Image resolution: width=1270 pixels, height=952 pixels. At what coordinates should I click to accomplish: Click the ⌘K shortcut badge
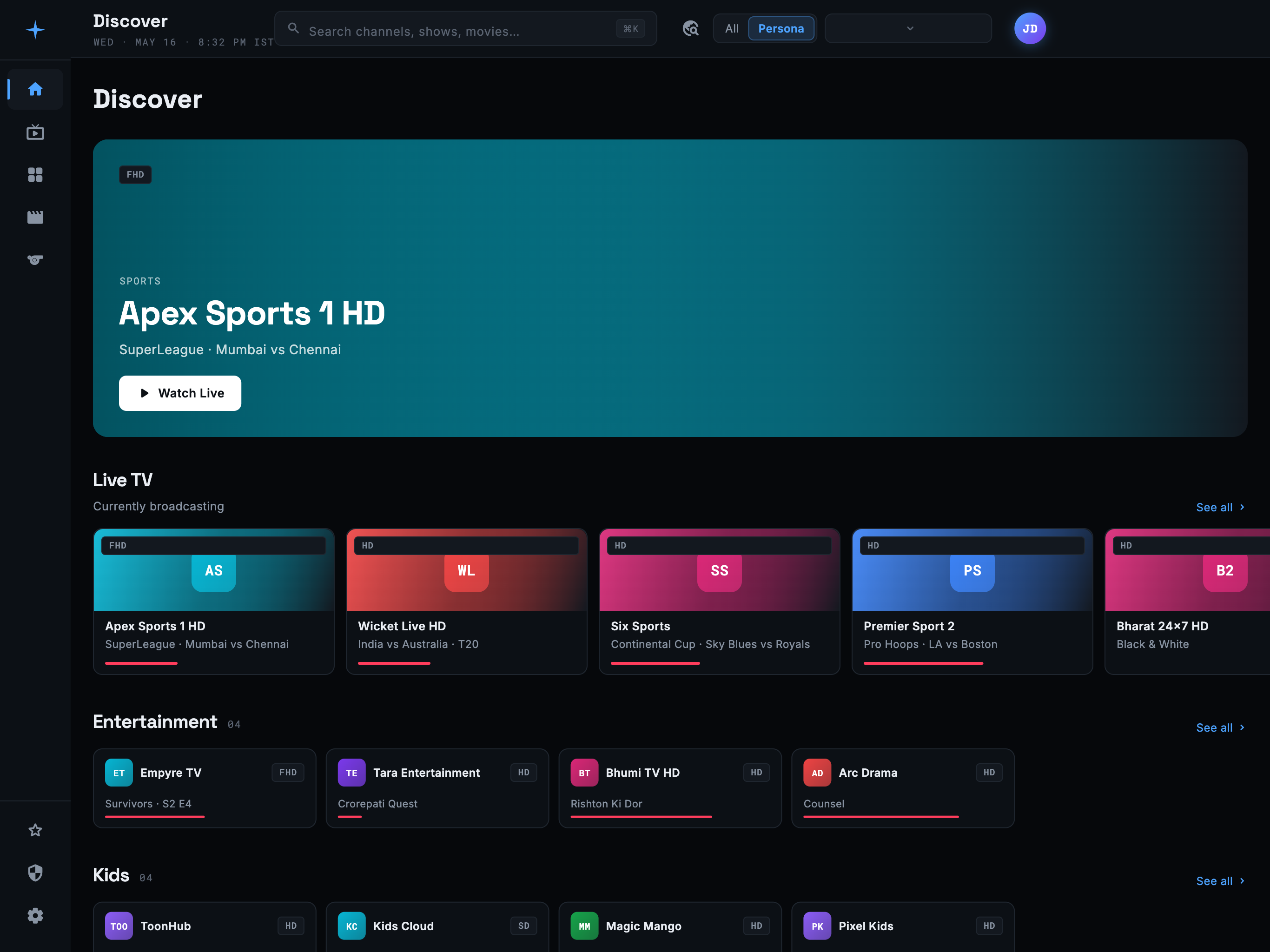630,28
